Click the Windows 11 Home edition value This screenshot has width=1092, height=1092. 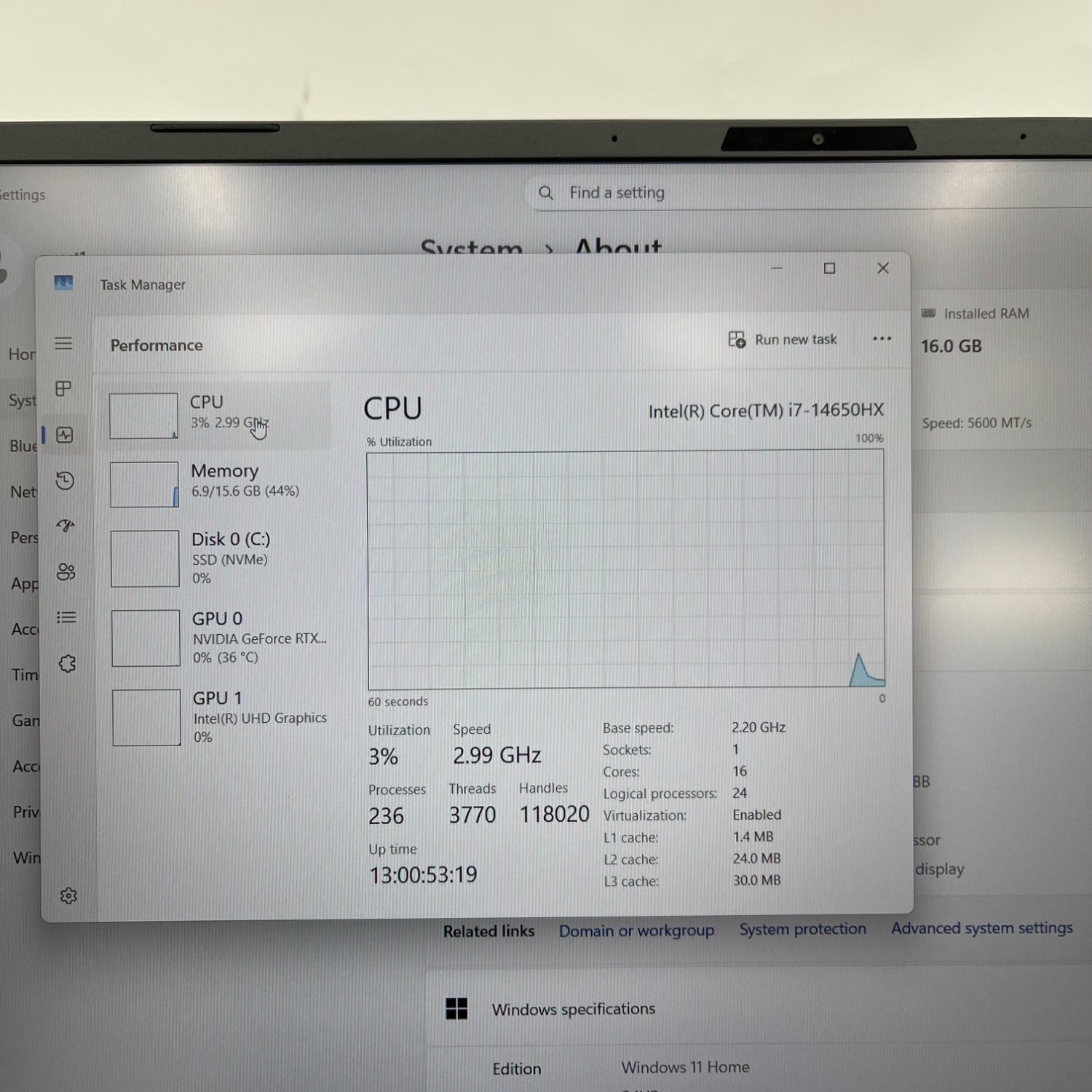(x=685, y=1067)
